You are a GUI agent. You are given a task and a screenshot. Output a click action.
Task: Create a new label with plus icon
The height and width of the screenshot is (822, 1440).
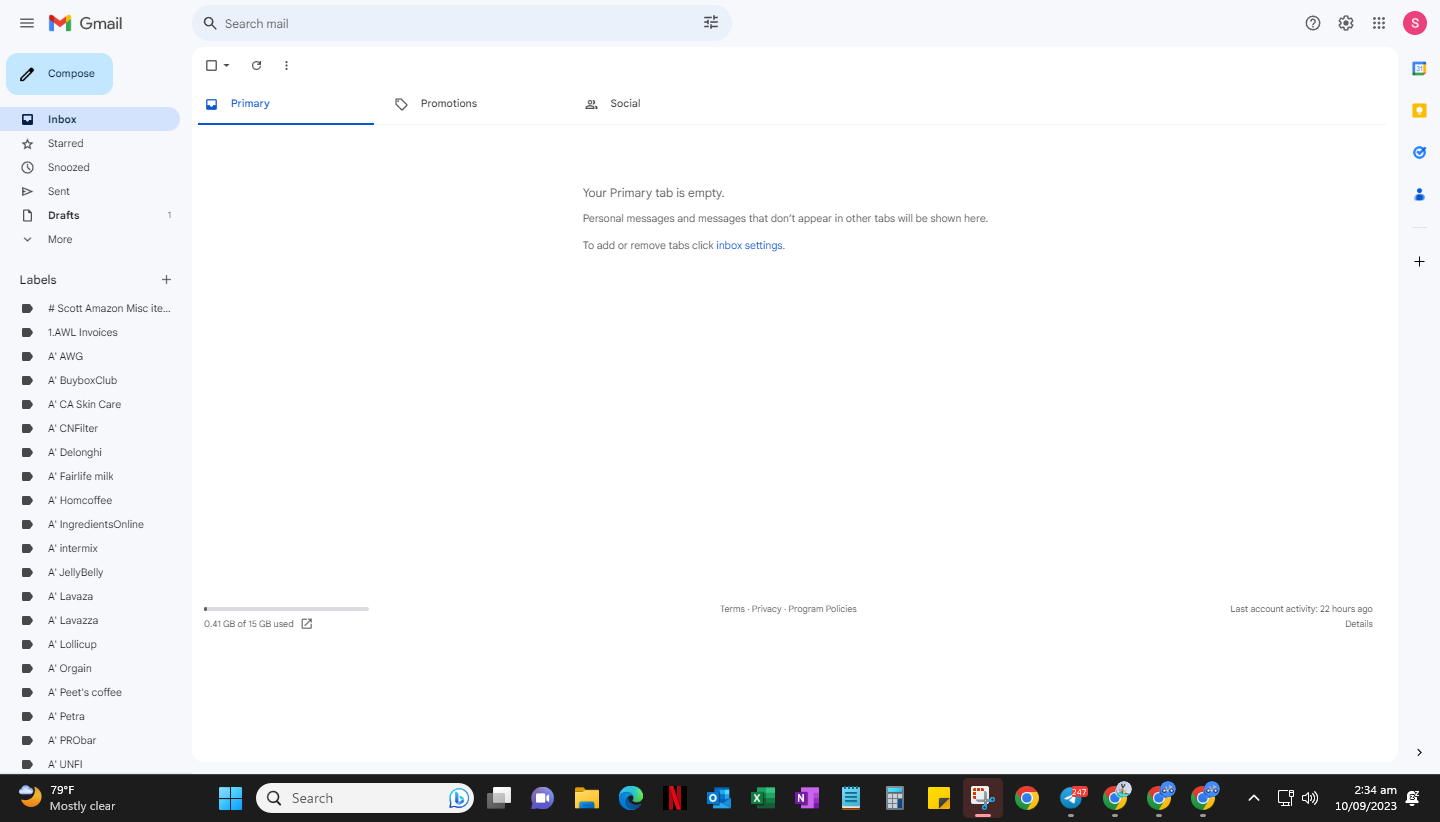[x=167, y=280]
